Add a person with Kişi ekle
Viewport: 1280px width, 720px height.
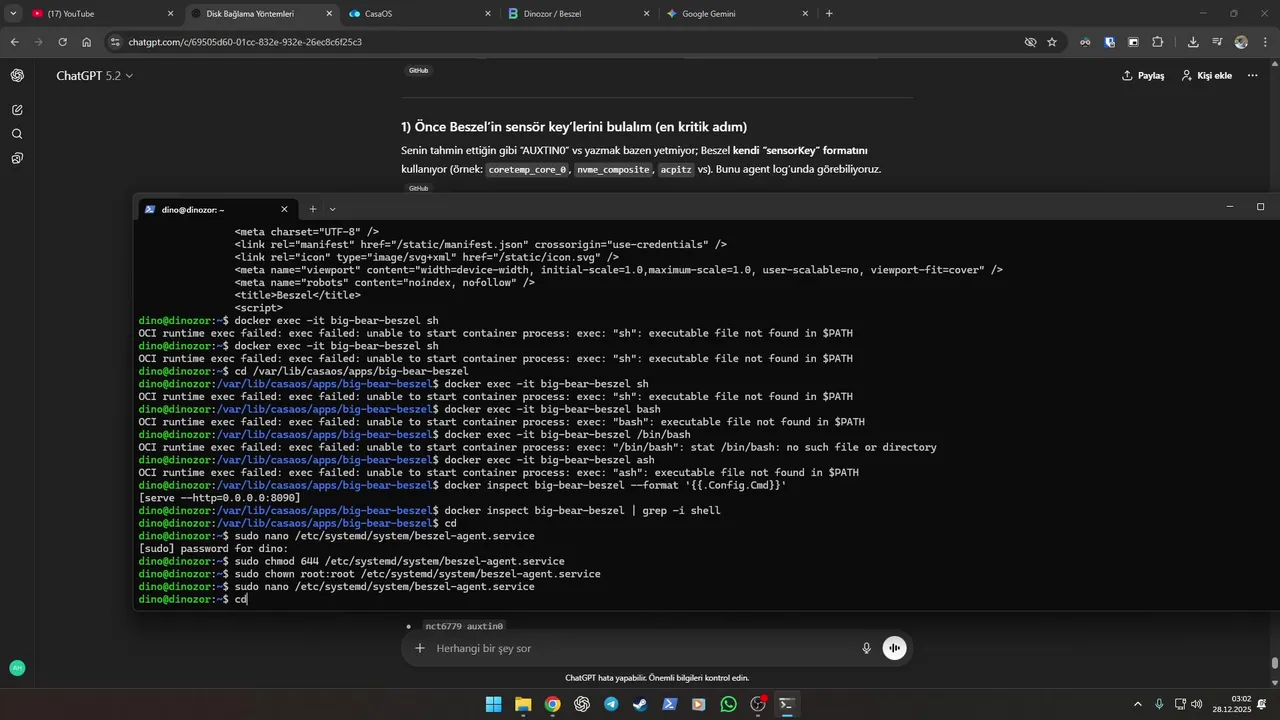[1207, 76]
